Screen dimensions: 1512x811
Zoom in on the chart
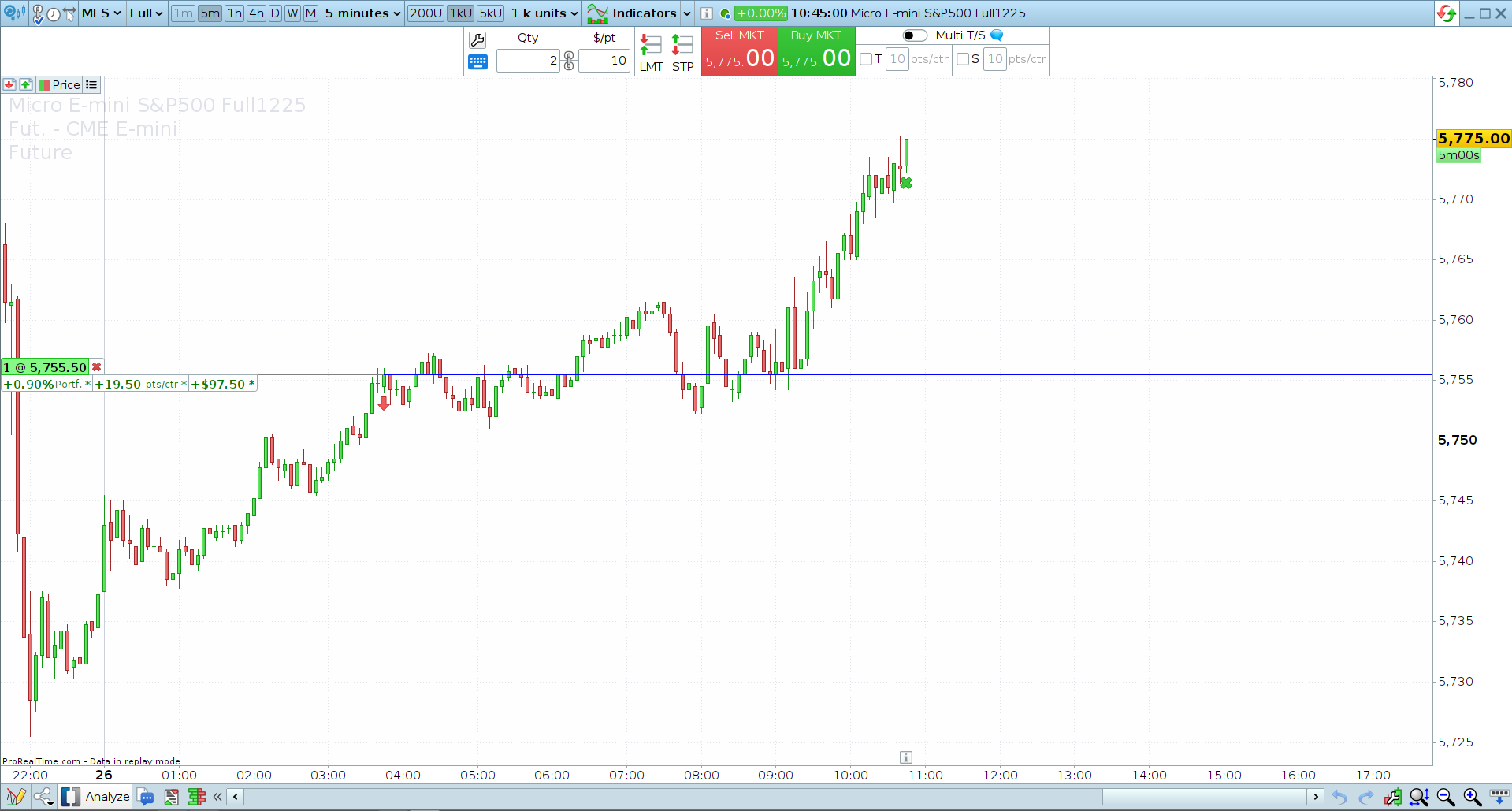coord(1472,797)
